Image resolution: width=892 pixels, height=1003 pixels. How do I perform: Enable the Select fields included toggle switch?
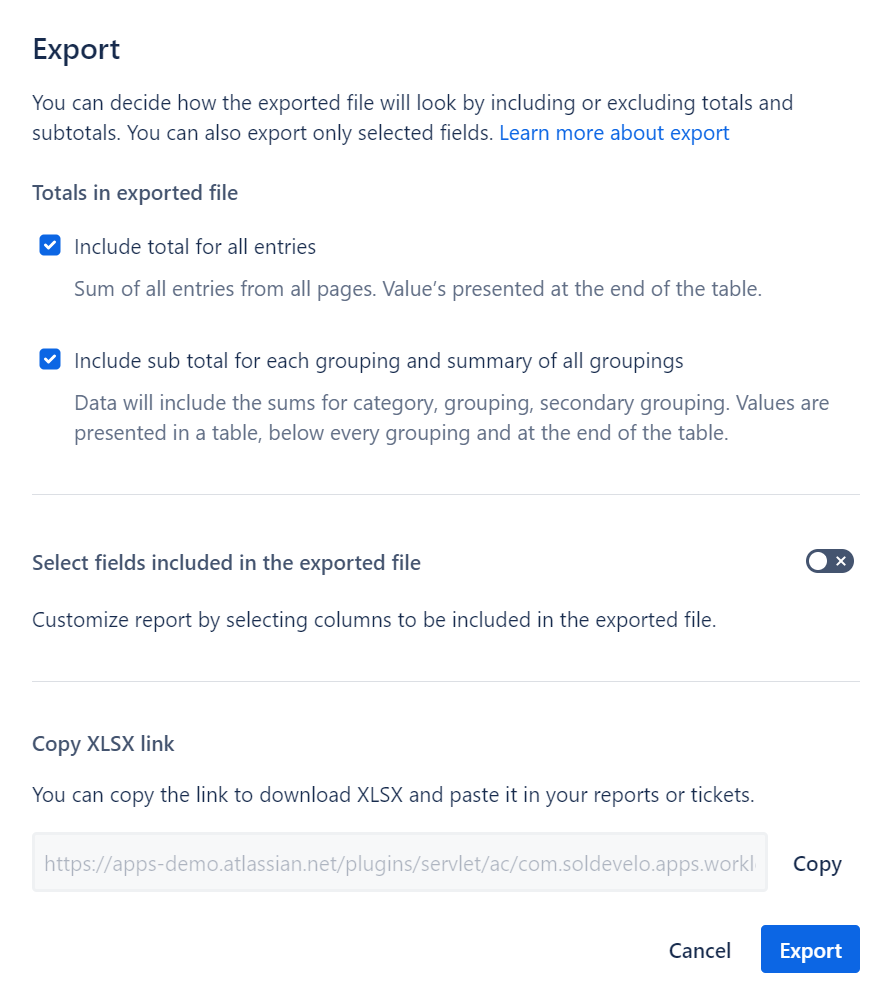[829, 562]
